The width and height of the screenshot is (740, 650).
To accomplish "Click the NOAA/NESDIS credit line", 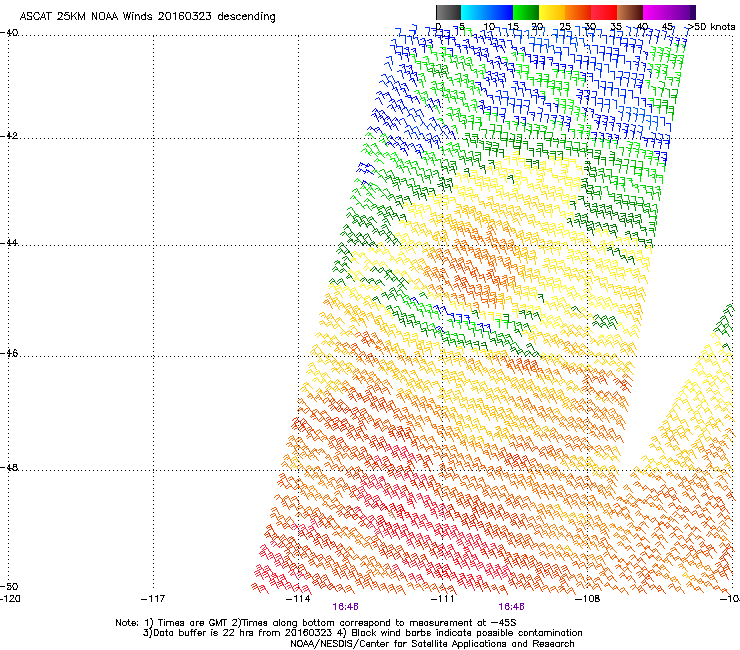I will 432,644.
